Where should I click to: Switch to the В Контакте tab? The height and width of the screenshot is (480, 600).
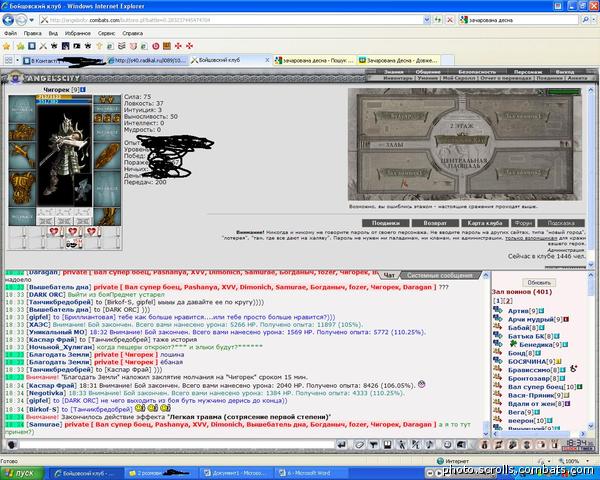pyautogui.click(x=63, y=60)
